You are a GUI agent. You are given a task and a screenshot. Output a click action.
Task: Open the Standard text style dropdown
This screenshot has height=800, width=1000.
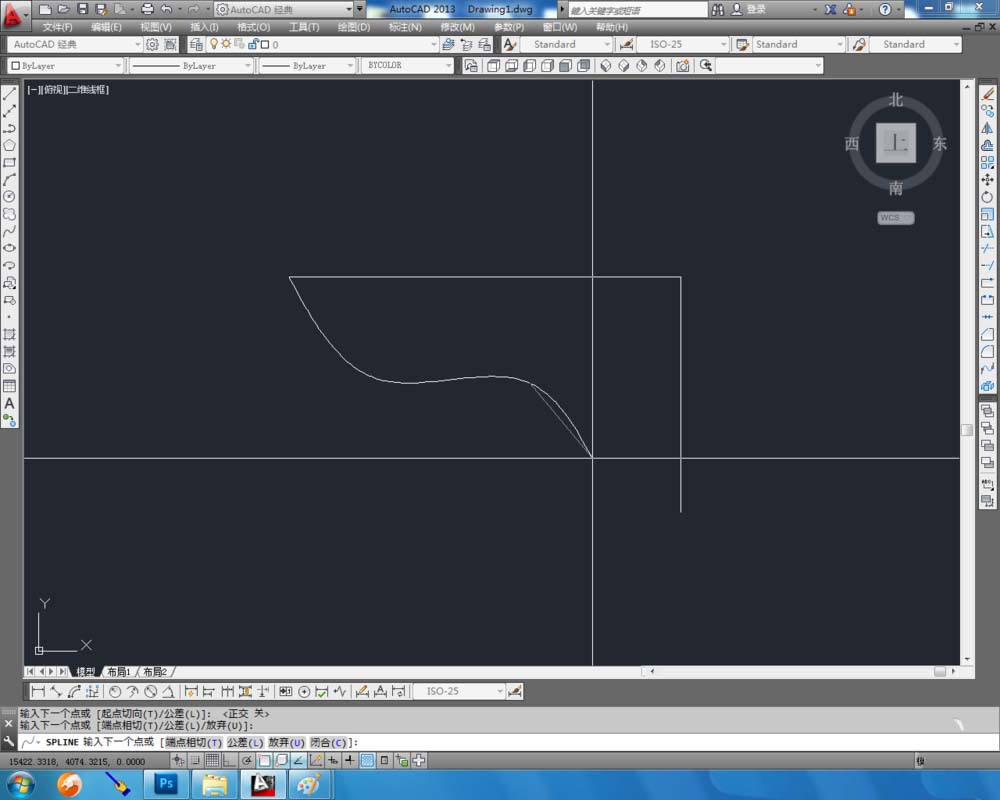click(x=566, y=44)
